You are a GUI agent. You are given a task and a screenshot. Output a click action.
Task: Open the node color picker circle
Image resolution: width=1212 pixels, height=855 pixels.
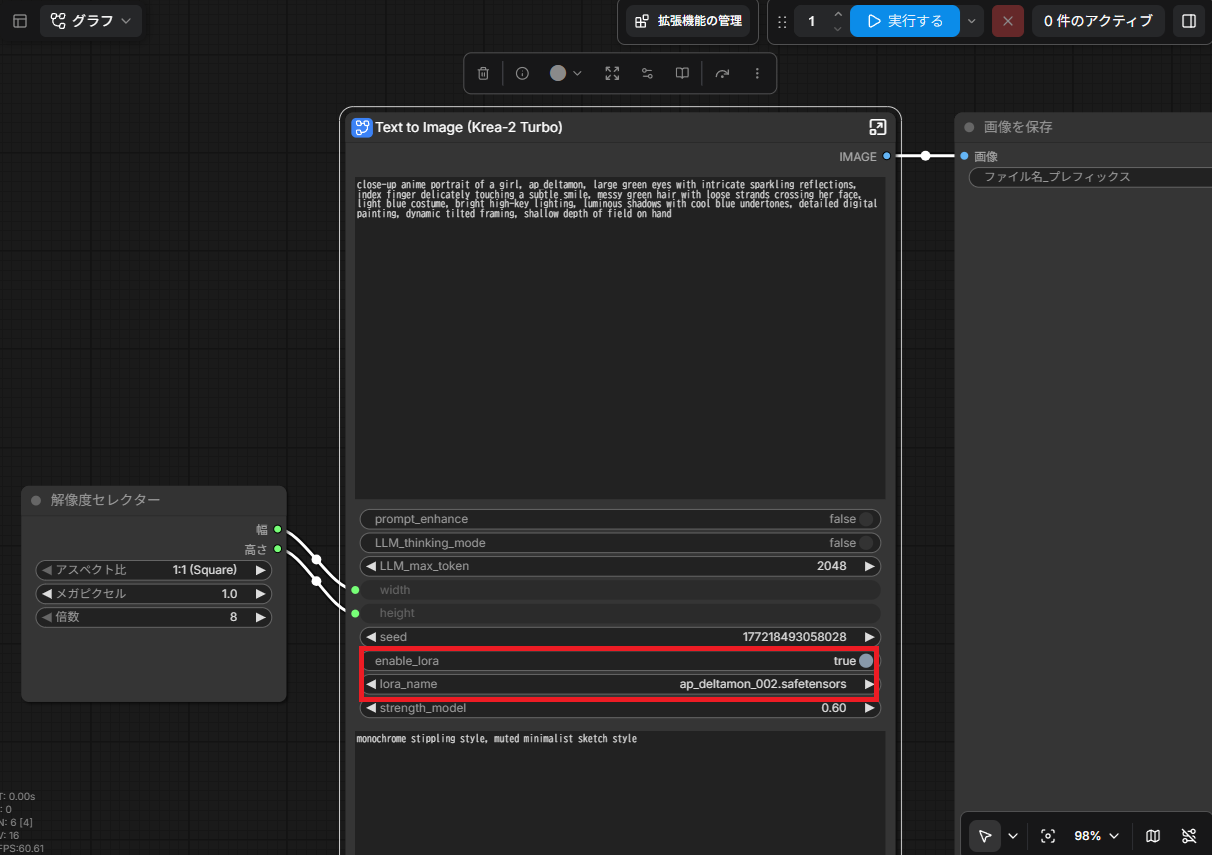(565, 73)
